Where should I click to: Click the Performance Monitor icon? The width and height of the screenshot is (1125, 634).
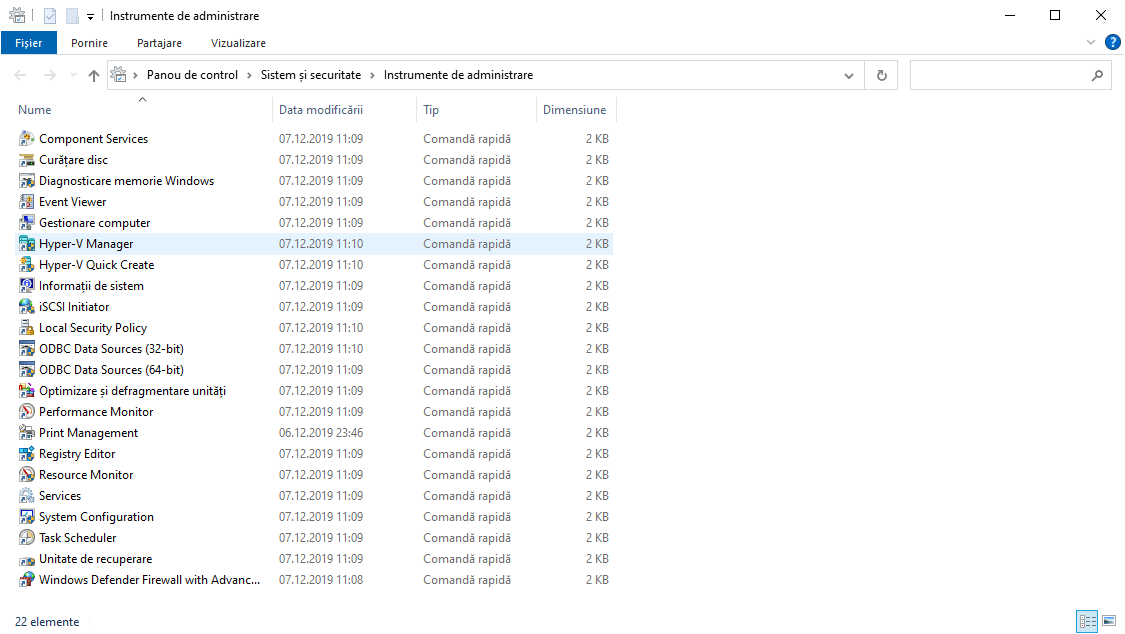click(27, 412)
